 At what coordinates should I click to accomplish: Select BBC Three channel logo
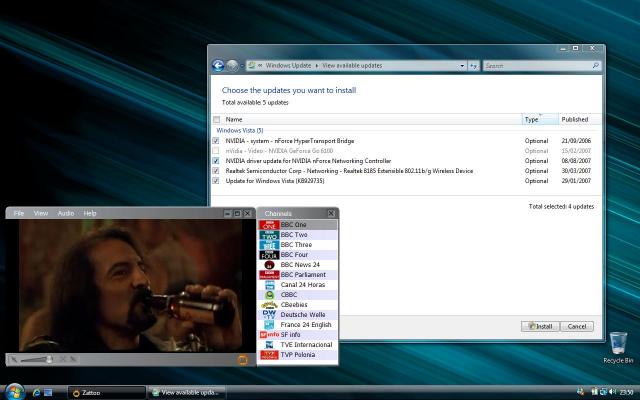click(269, 244)
